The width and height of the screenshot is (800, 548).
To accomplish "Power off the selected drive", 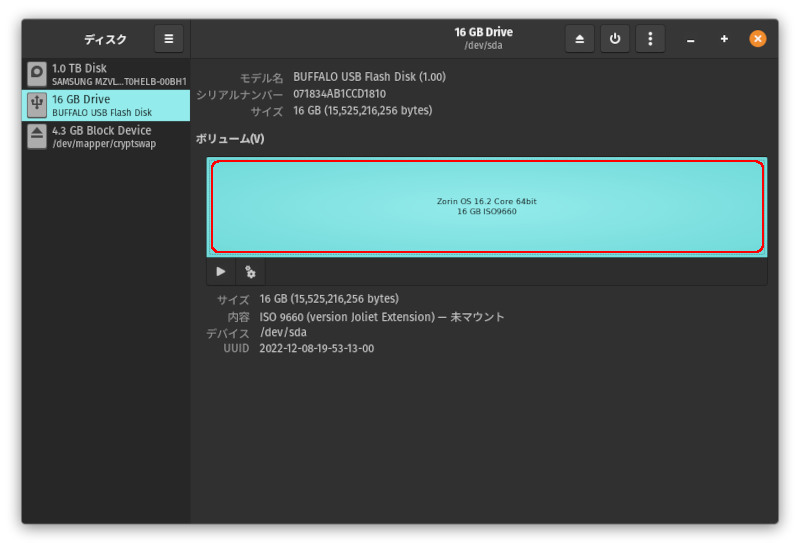I will (x=615, y=39).
